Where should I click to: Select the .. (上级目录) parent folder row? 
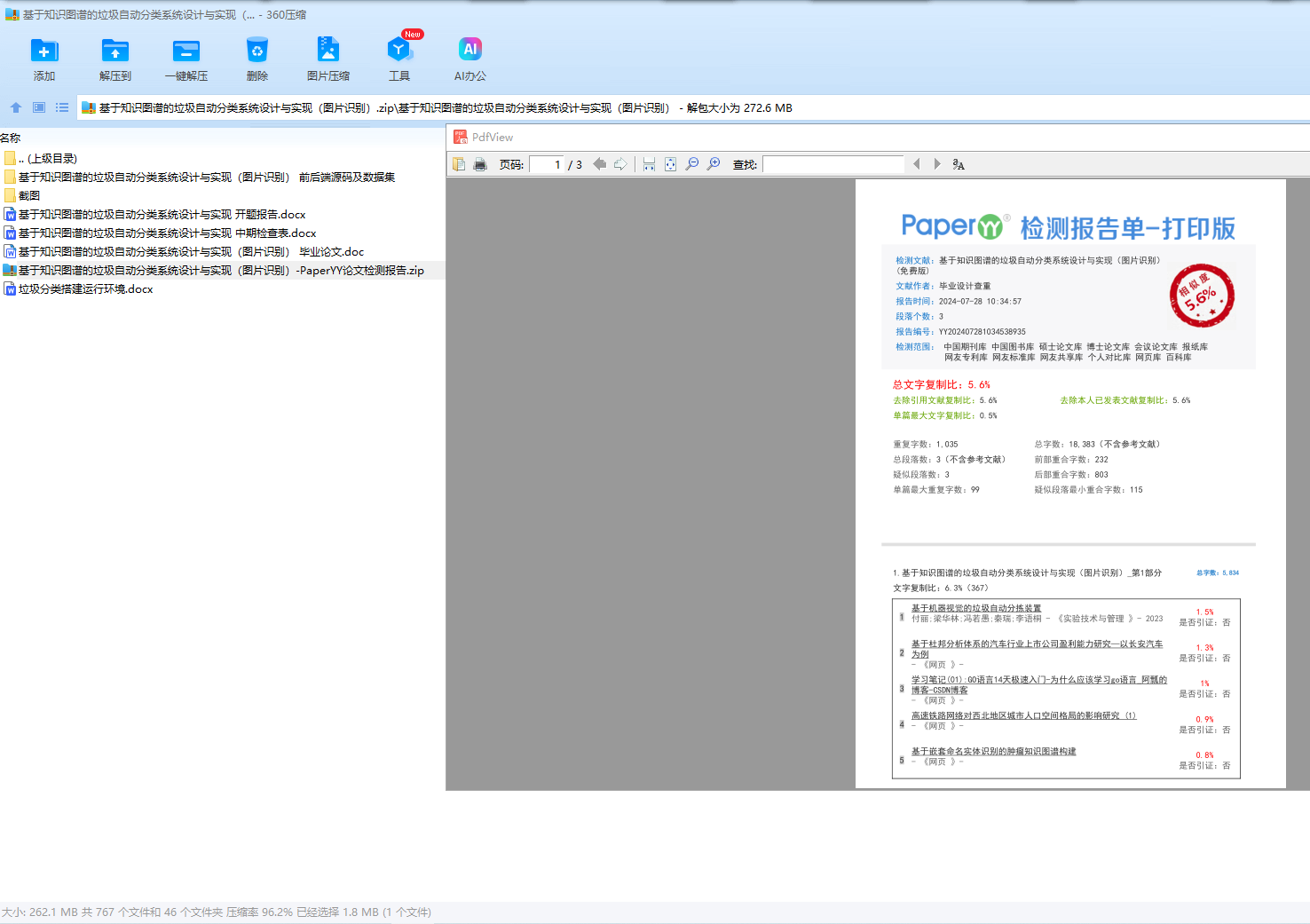click(x=223, y=158)
